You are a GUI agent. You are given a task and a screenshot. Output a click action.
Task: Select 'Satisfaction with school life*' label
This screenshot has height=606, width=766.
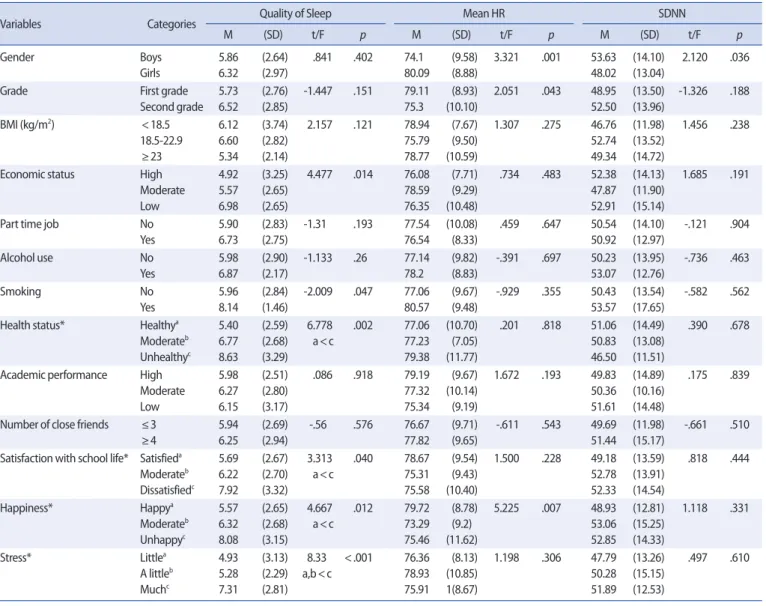pos(64,458)
